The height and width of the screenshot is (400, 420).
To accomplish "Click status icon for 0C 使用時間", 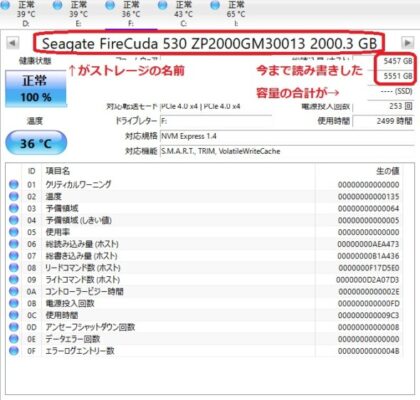I will coord(14,315).
